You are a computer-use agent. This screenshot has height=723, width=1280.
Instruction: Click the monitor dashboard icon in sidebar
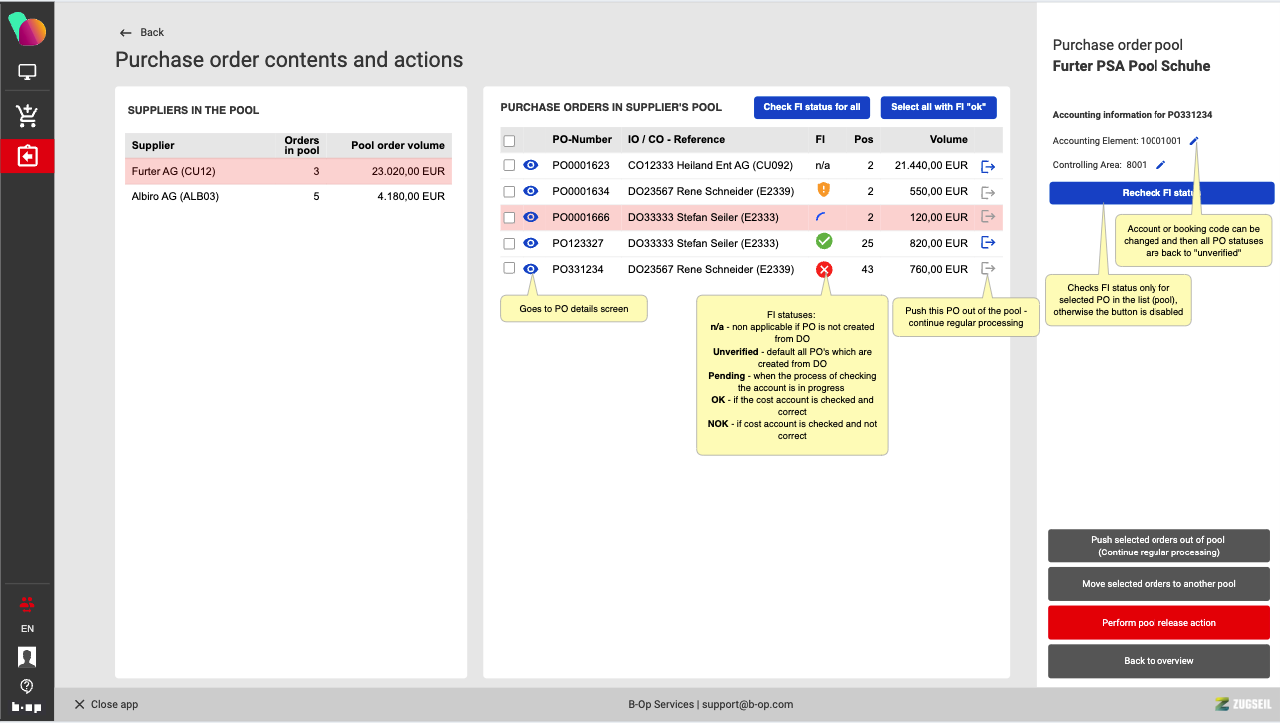[x=27, y=73]
